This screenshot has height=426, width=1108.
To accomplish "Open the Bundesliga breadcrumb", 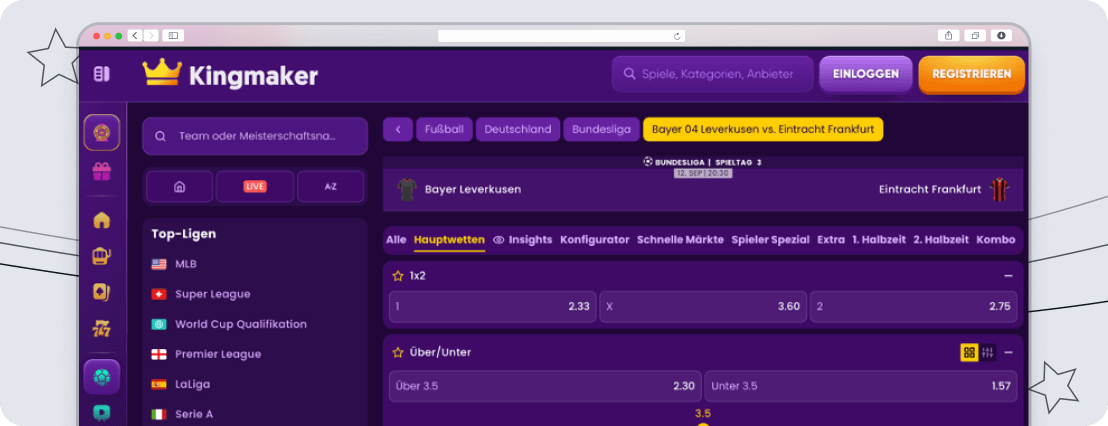I will (x=601, y=129).
